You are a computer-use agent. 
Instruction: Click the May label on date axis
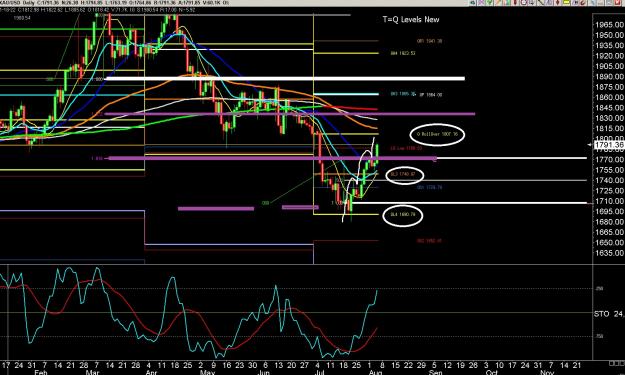point(207,372)
